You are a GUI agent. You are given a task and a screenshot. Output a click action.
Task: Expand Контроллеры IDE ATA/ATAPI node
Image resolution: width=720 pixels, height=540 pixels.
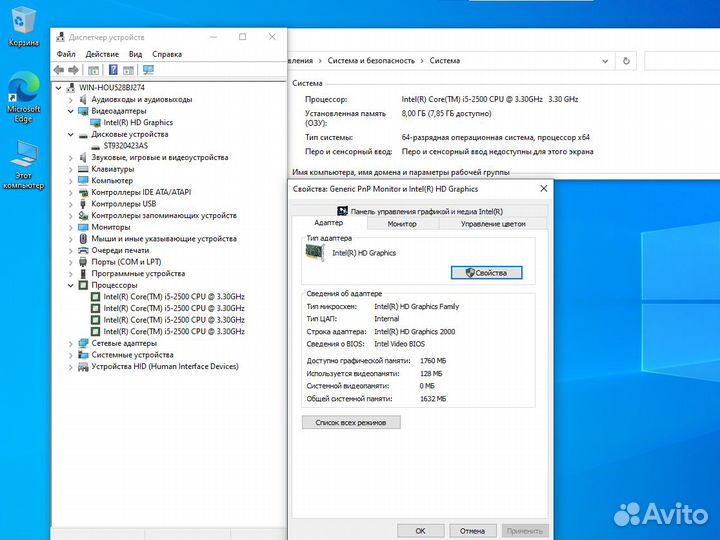[71, 192]
